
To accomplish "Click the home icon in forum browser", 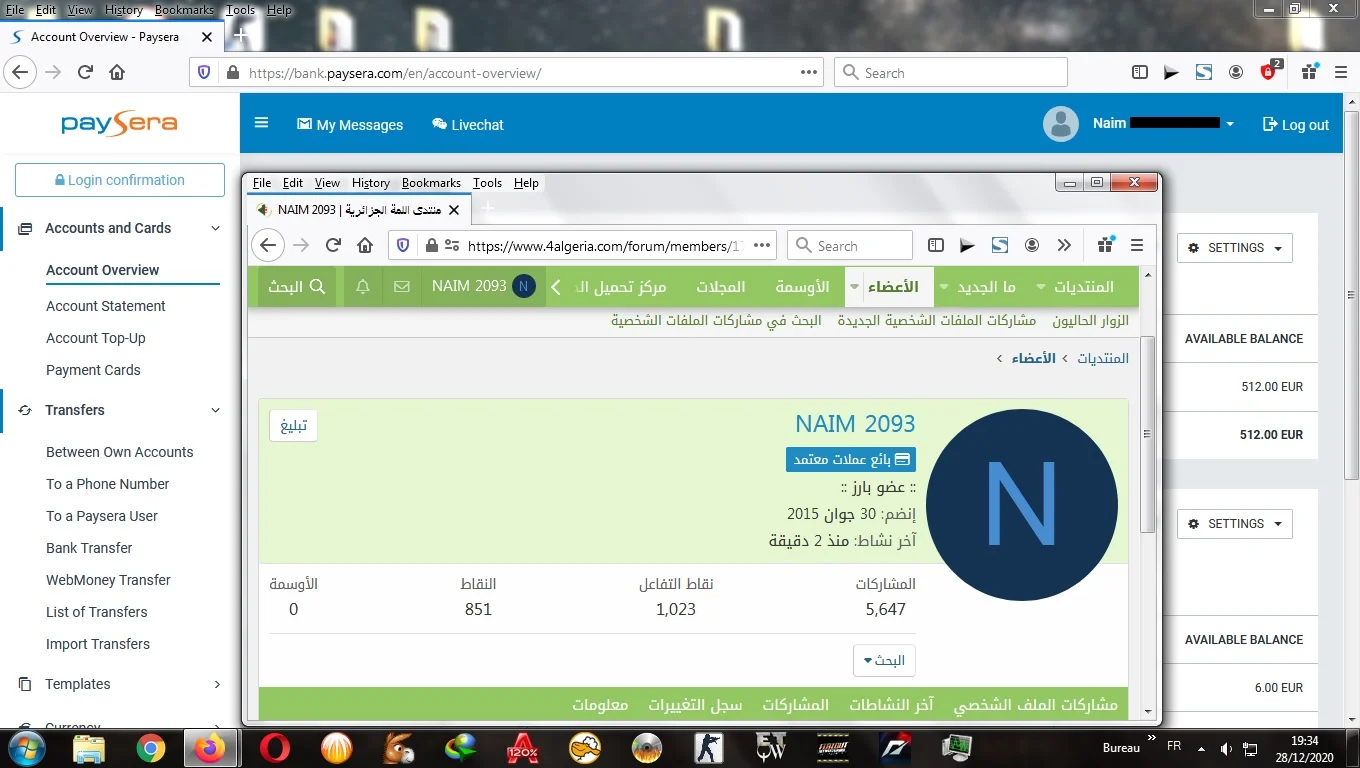I will pyautogui.click(x=365, y=246).
